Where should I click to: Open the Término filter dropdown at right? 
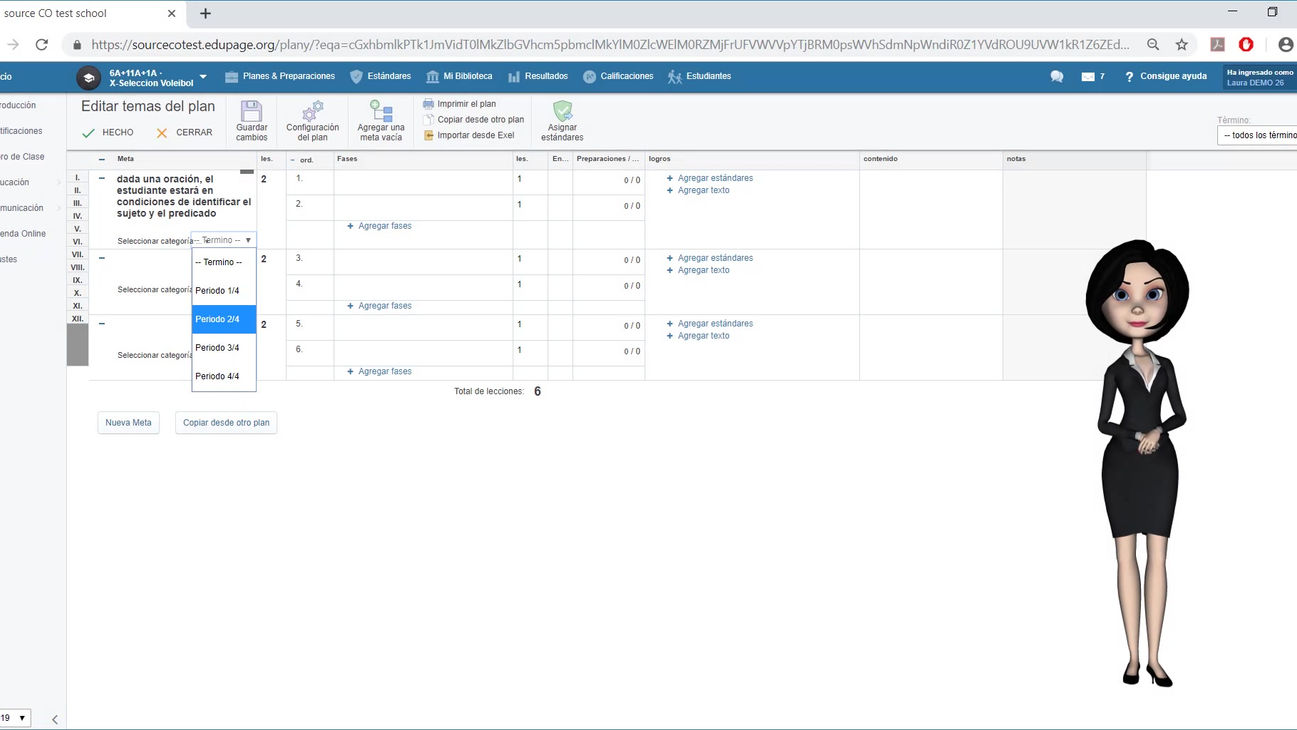(1257, 135)
